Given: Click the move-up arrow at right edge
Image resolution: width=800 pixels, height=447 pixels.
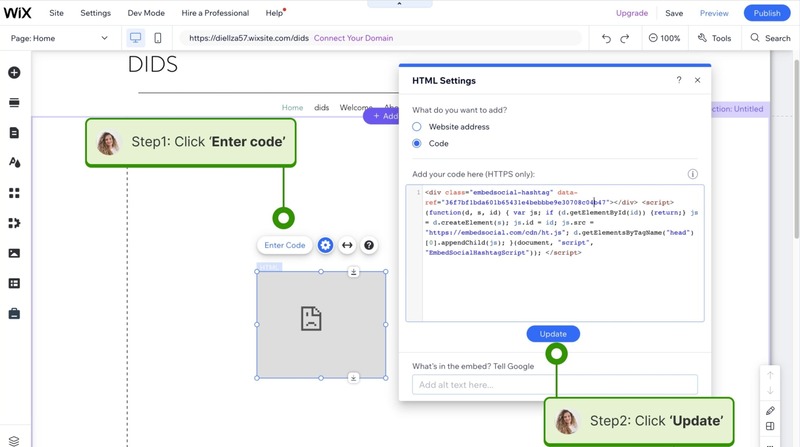Looking at the screenshot, I should pos(770,375).
